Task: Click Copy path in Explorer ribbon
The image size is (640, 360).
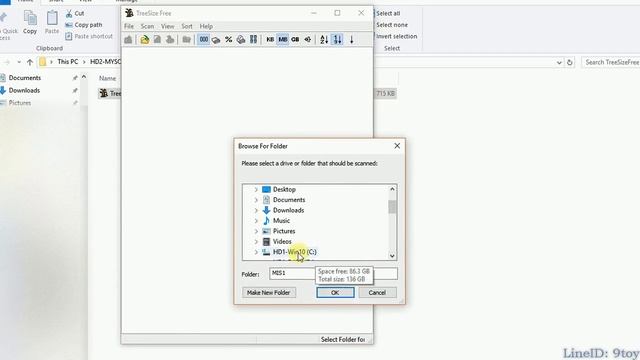Action: click(84, 25)
